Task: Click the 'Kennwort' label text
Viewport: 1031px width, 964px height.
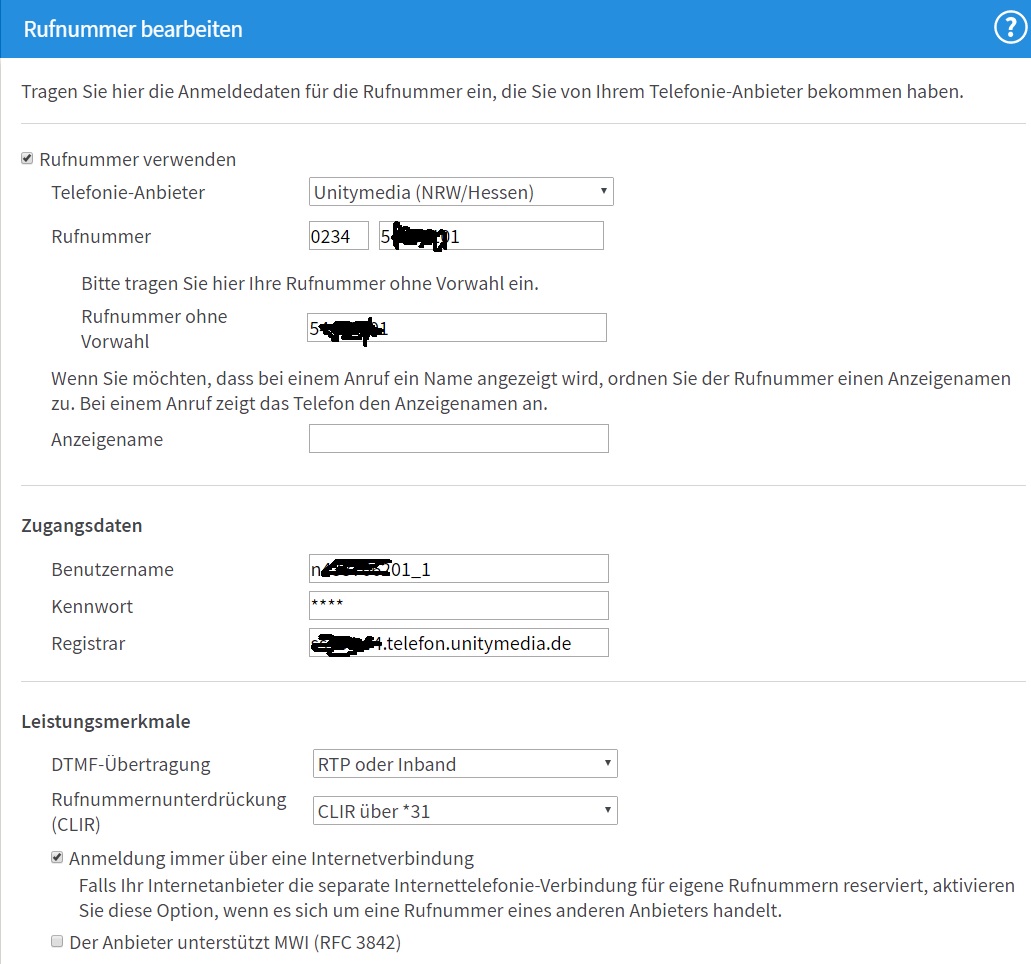Action: pyautogui.click(x=92, y=607)
